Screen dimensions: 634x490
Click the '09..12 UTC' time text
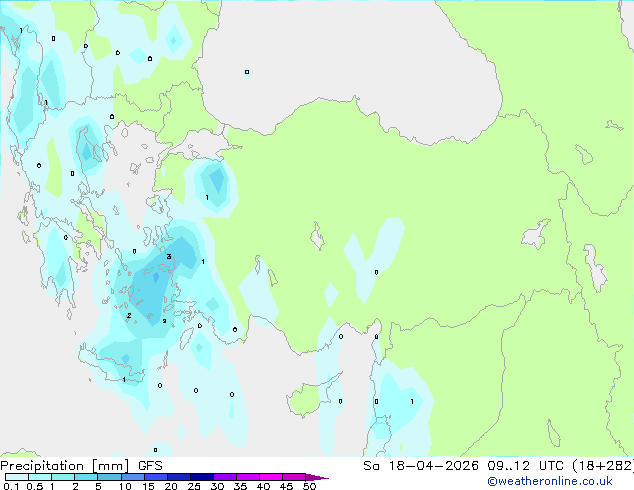point(526,466)
